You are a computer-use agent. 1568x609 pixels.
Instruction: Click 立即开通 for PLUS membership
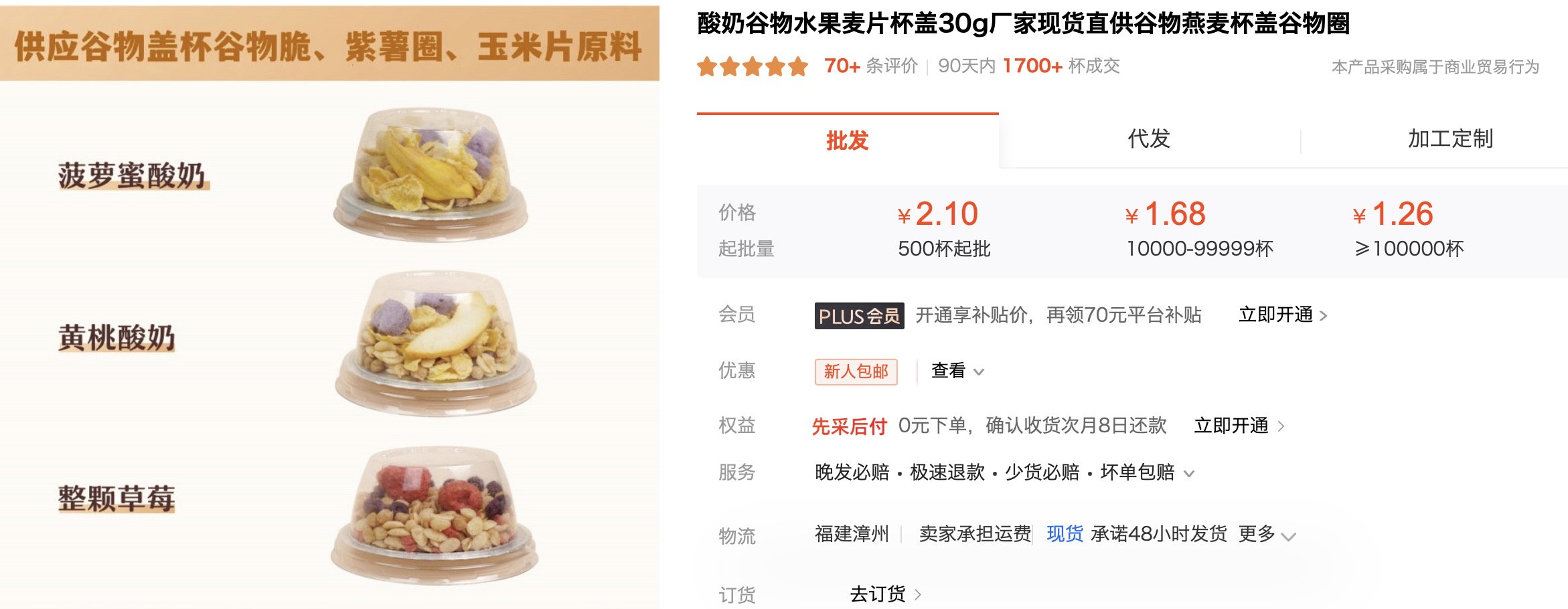pos(1275,315)
